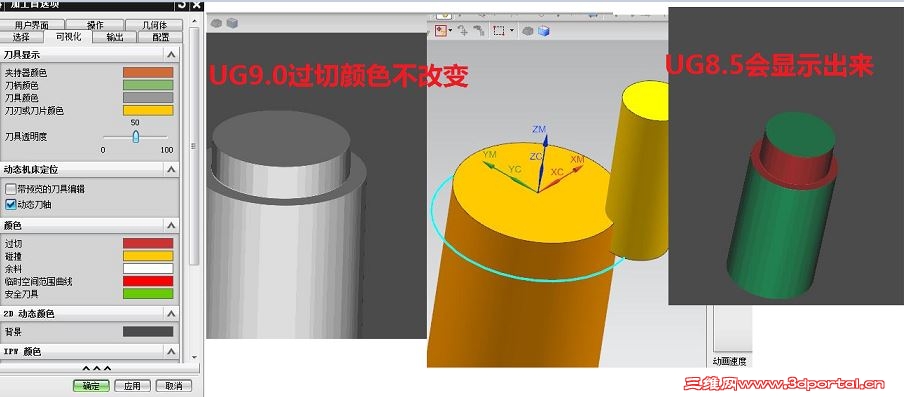Click the selection filter icon in viewport toolbar
Screen dimensions: 904x397
click(x=440, y=31)
